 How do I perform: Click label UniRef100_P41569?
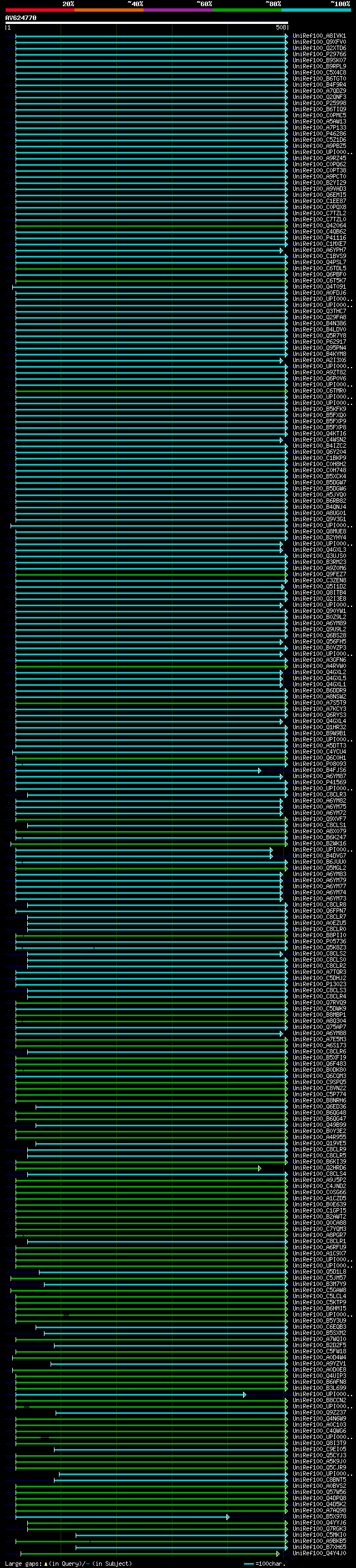click(x=319, y=782)
